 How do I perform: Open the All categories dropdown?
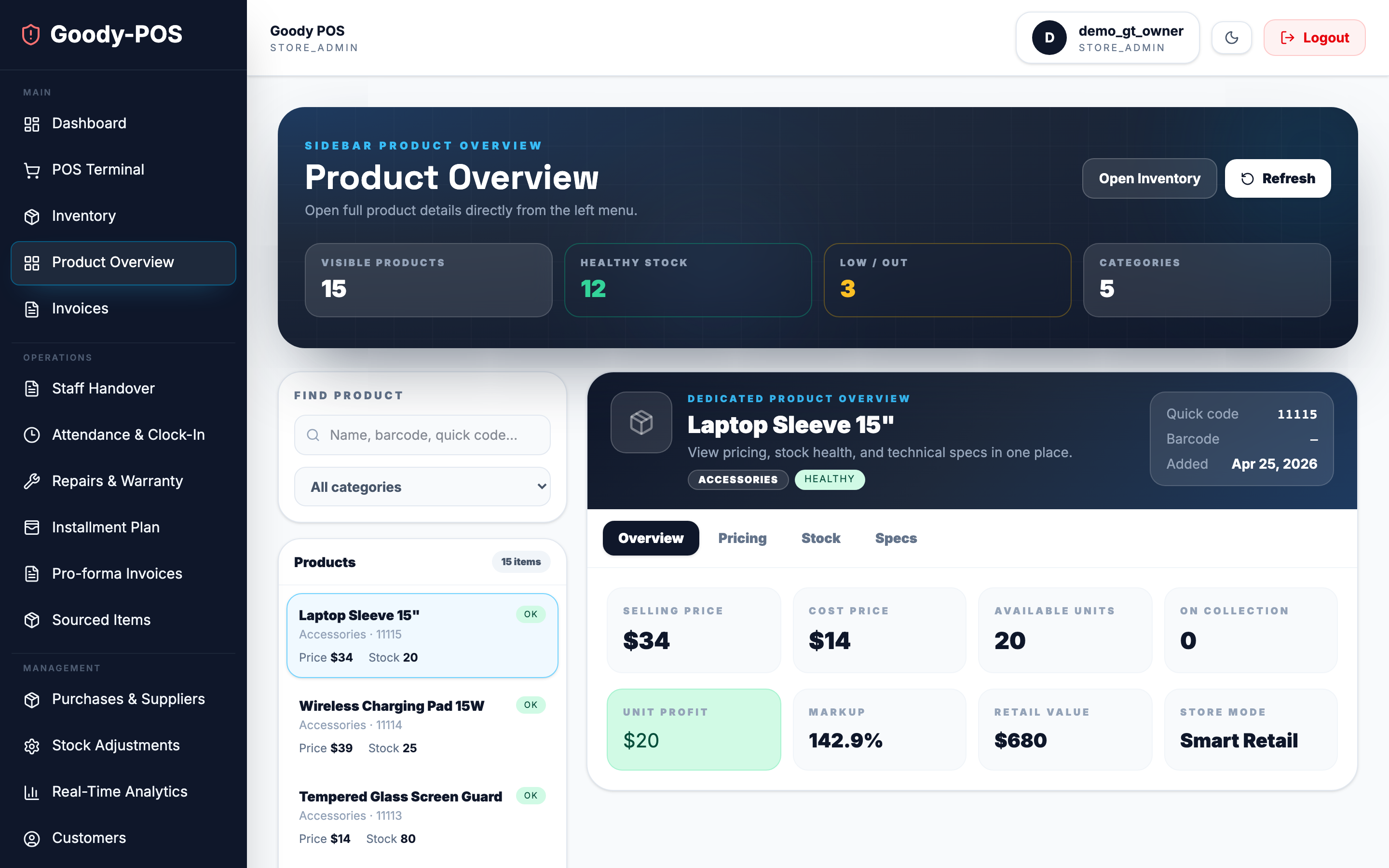(422, 486)
